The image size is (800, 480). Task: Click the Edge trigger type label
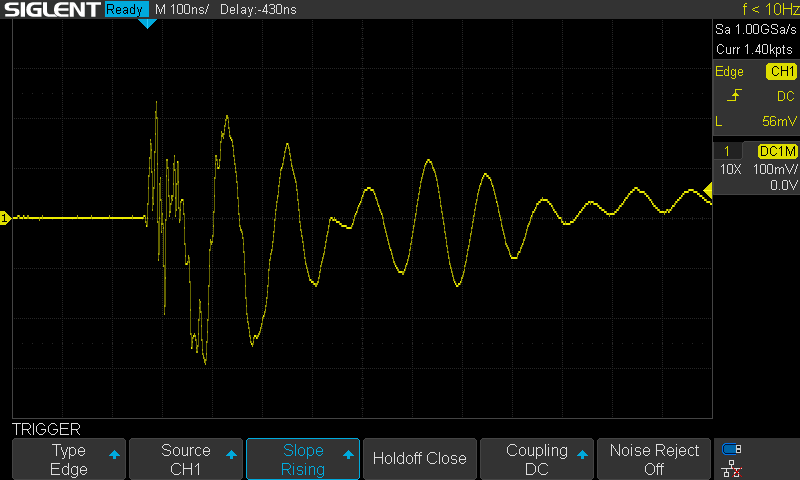(x=729, y=72)
